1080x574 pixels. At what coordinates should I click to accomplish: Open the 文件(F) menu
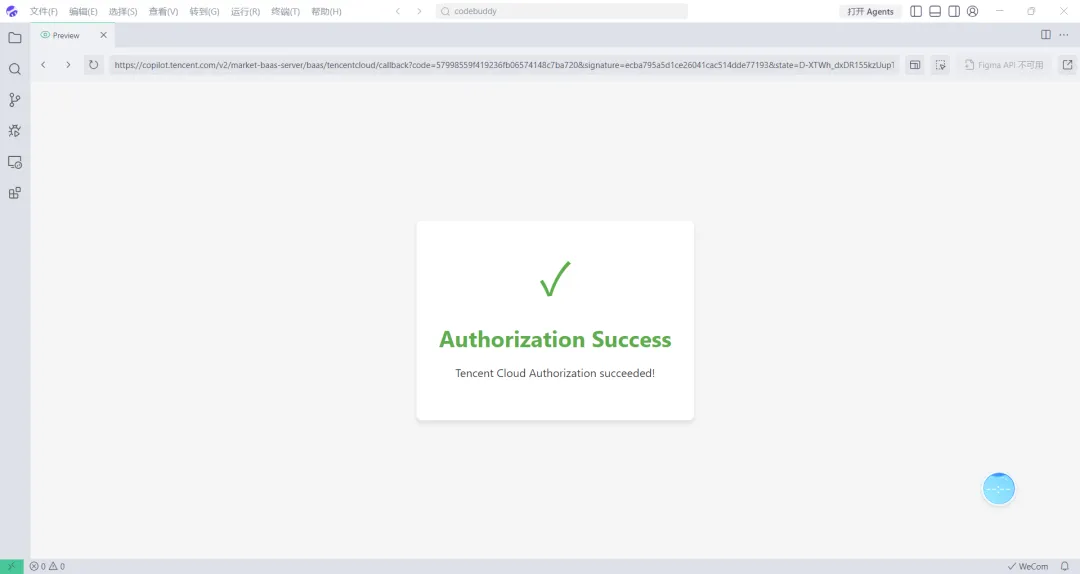pos(43,11)
